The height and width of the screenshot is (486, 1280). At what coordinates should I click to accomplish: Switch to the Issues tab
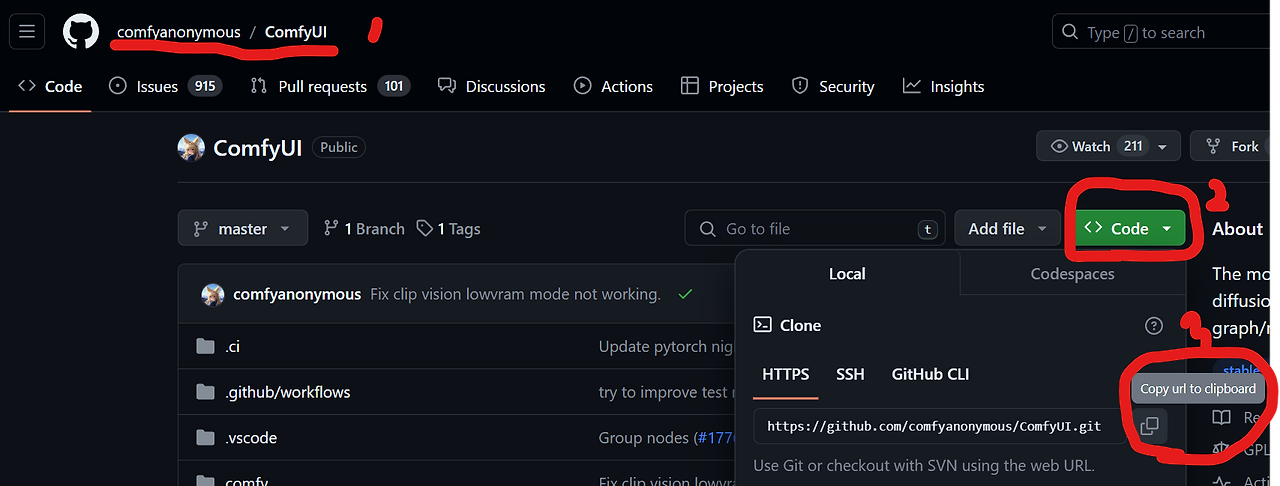pyautogui.click(x=157, y=87)
